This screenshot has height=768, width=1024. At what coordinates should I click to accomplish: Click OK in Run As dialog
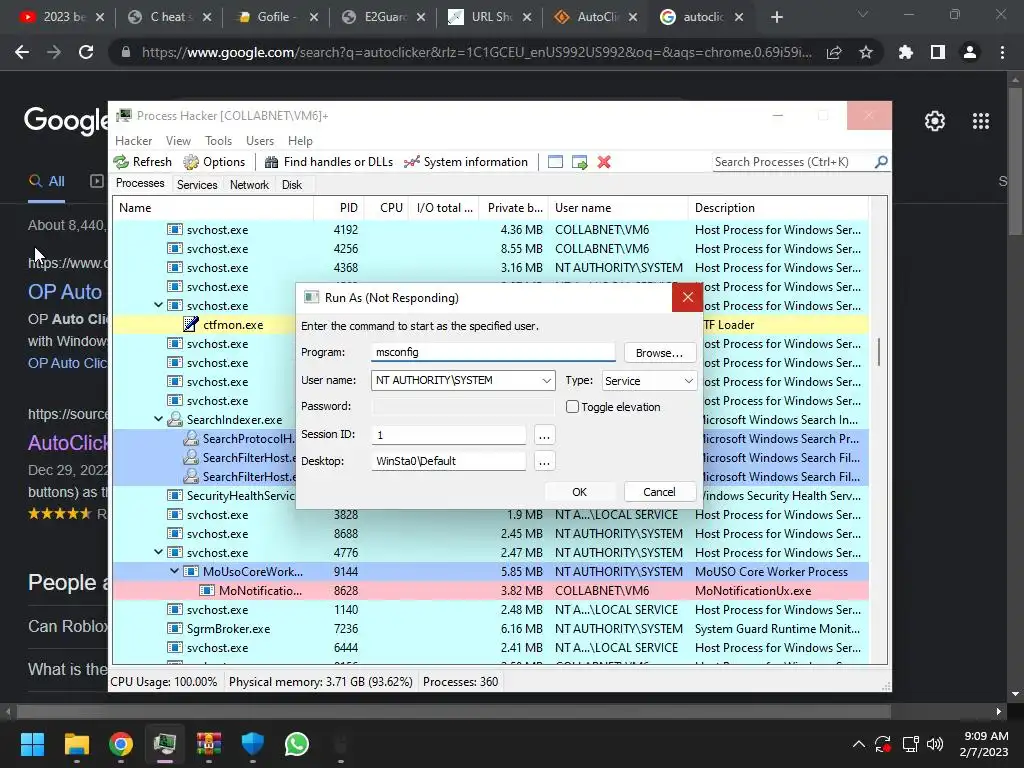point(579,492)
